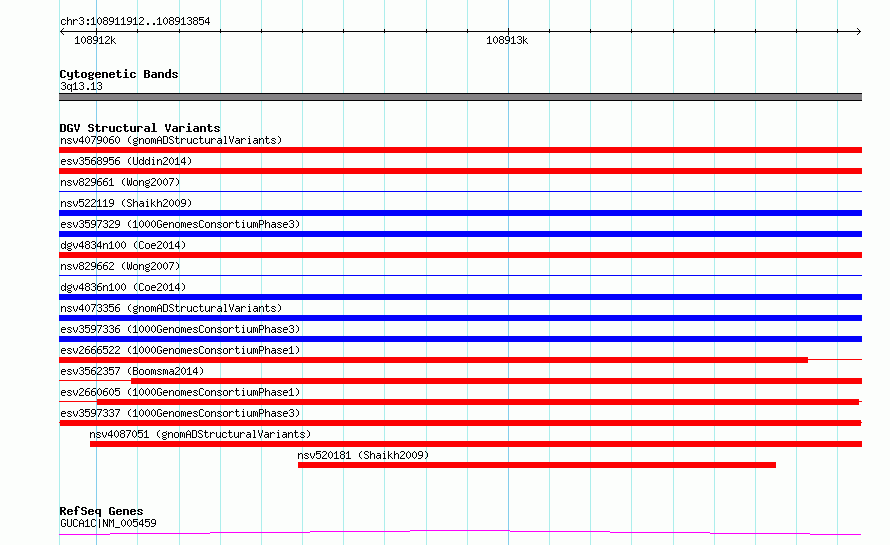Open the RefSeq Genes track heading

click(101, 511)
